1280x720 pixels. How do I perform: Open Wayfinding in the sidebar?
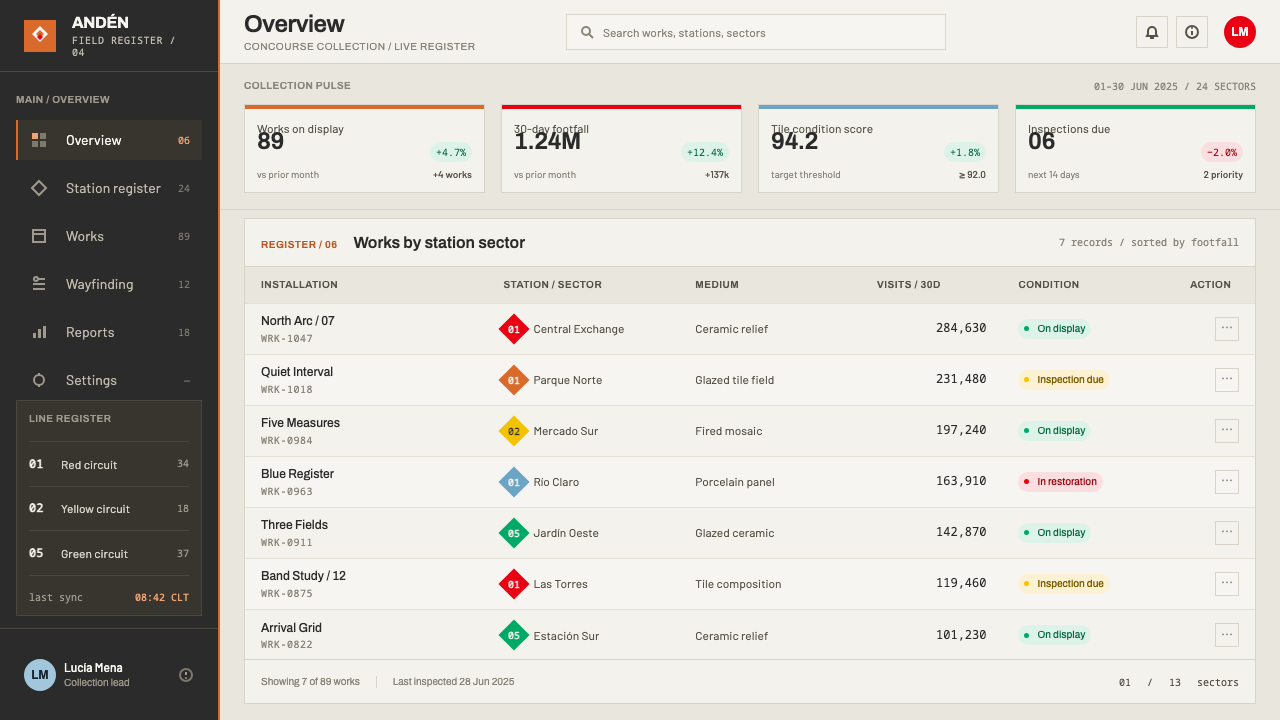[109, 284]
